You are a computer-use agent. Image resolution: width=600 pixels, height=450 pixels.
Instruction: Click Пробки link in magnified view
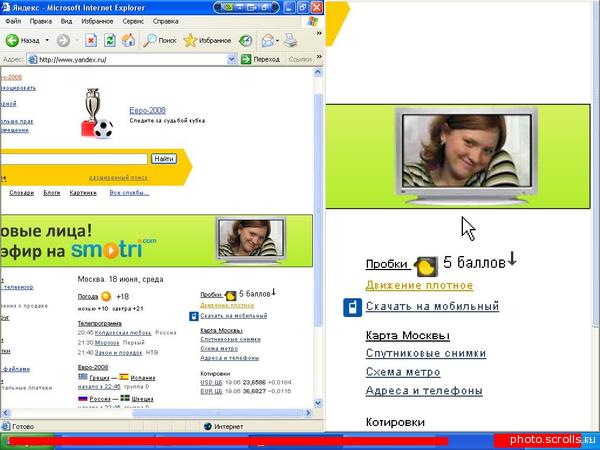click(387, 264)
